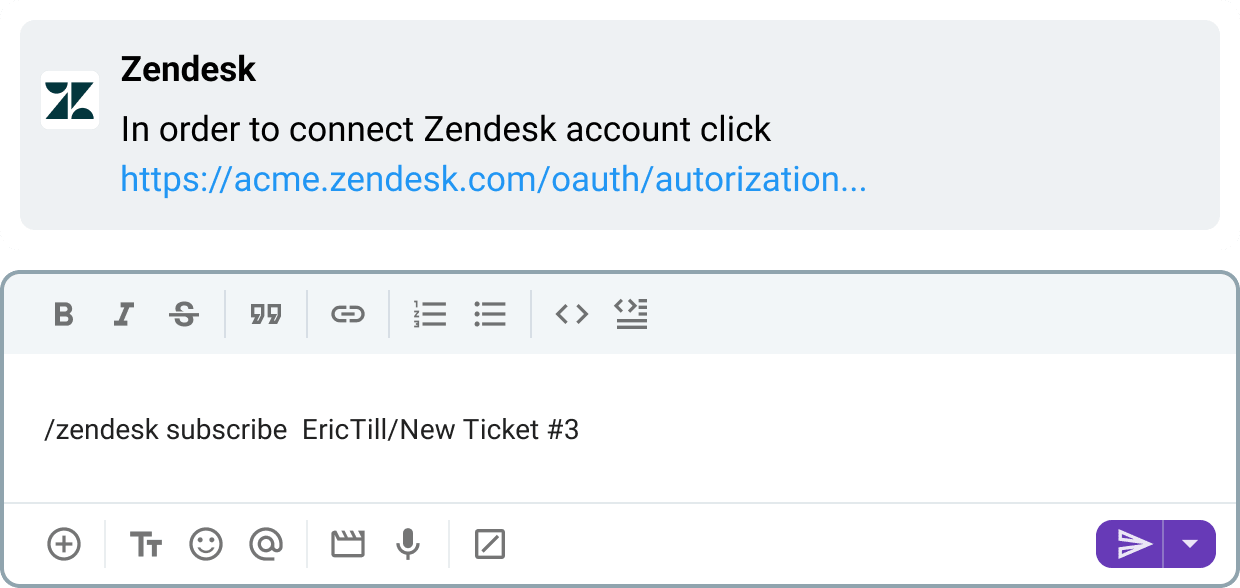The width and height of the screenshot is (1240, 588).
Task: Create a bulleted list
Action: click(x=490, y=313)
